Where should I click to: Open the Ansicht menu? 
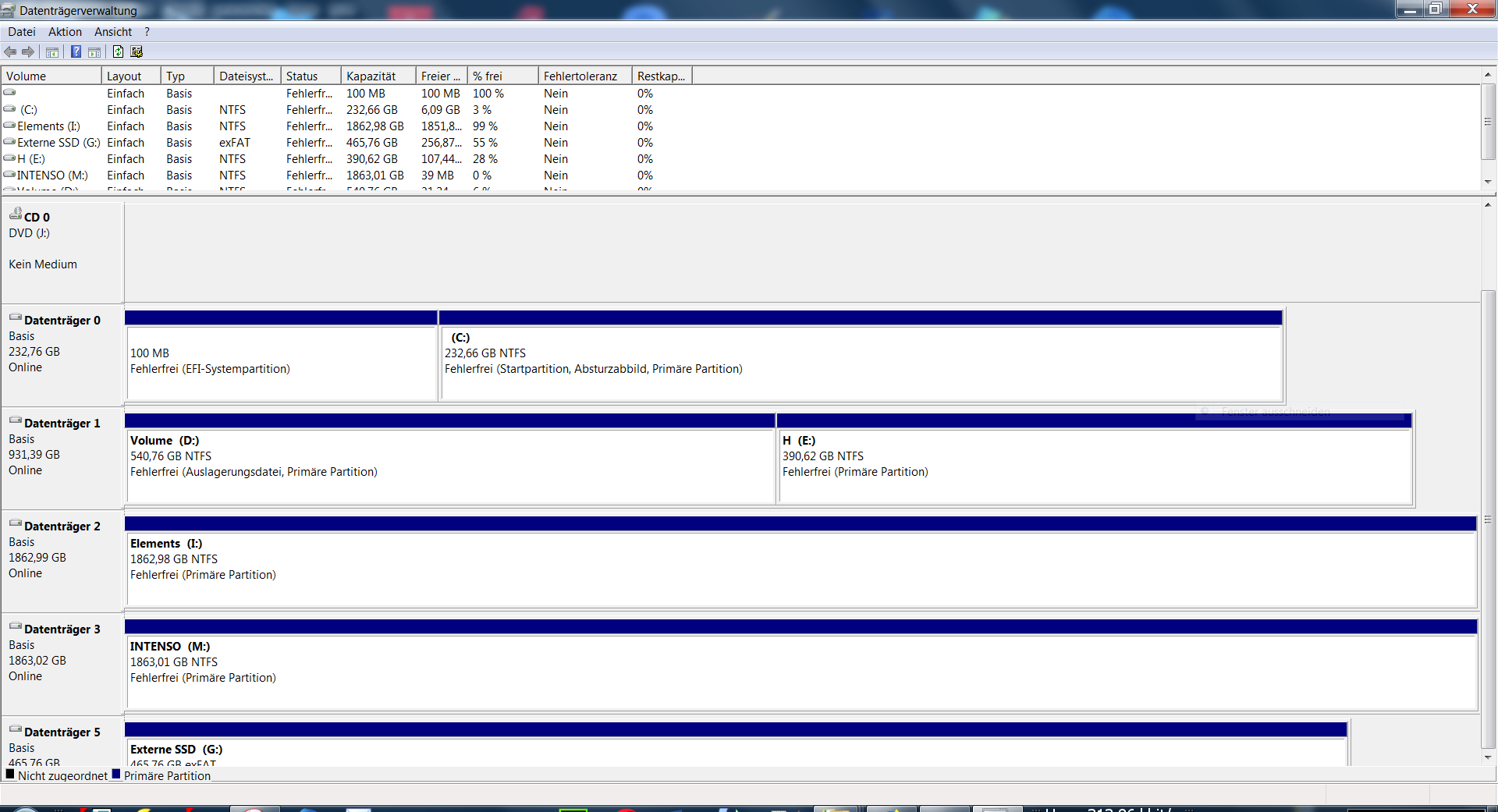point(113,32)
